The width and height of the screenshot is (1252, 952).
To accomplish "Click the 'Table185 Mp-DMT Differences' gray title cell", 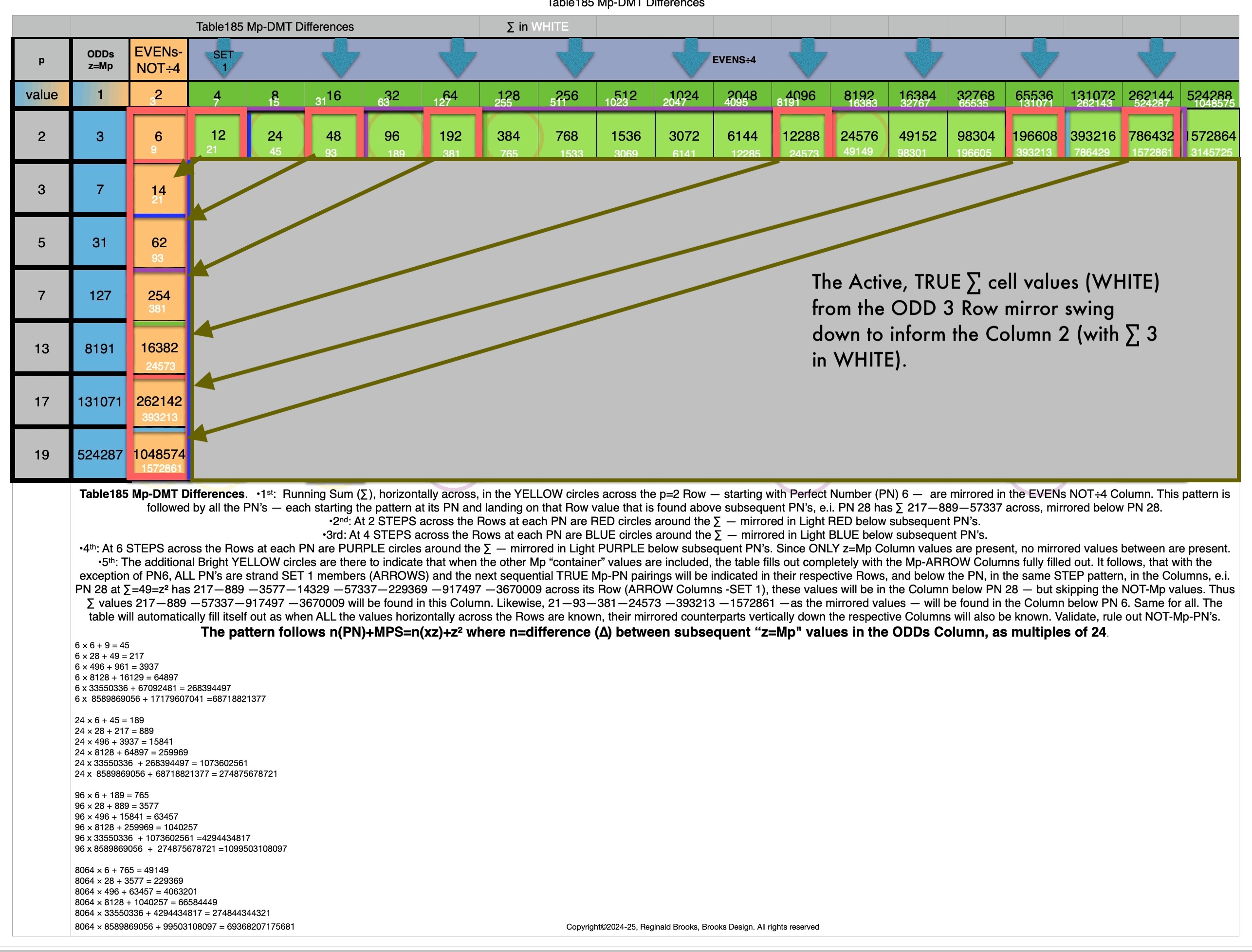I will 275,27.
